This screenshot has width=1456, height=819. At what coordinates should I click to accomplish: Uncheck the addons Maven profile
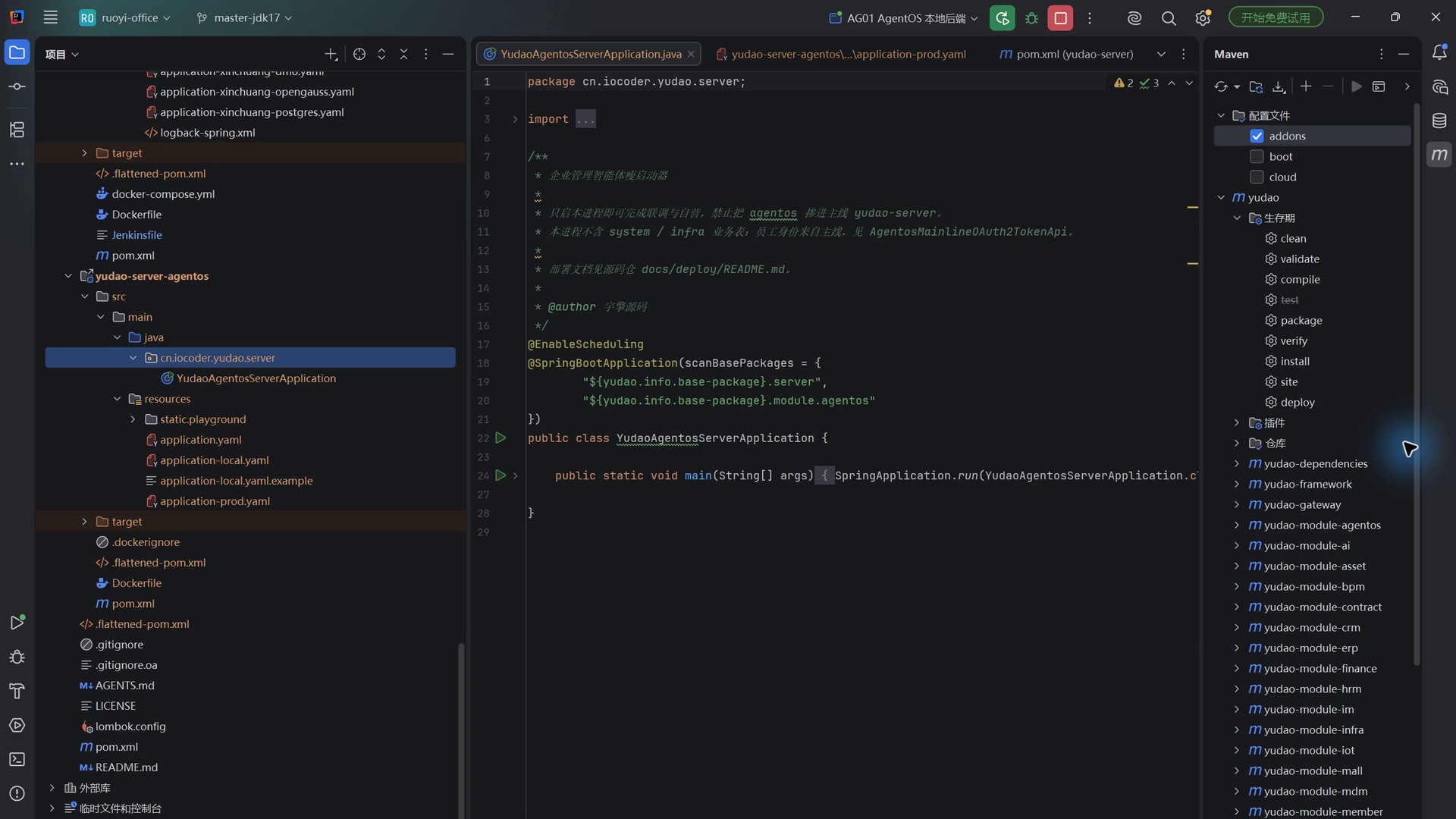click(x=1257, y=136)
